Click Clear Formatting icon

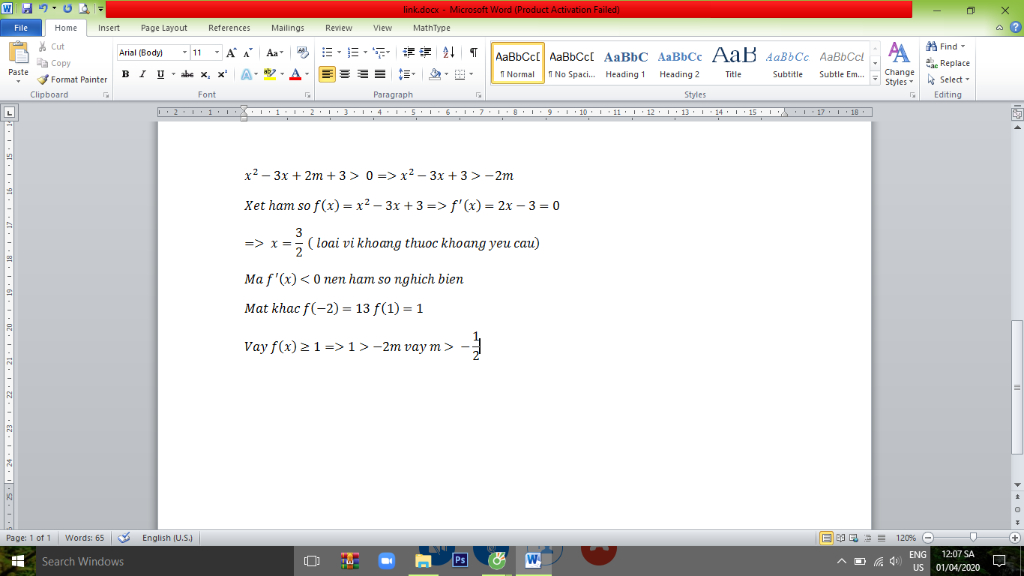[x=302, y=53]
